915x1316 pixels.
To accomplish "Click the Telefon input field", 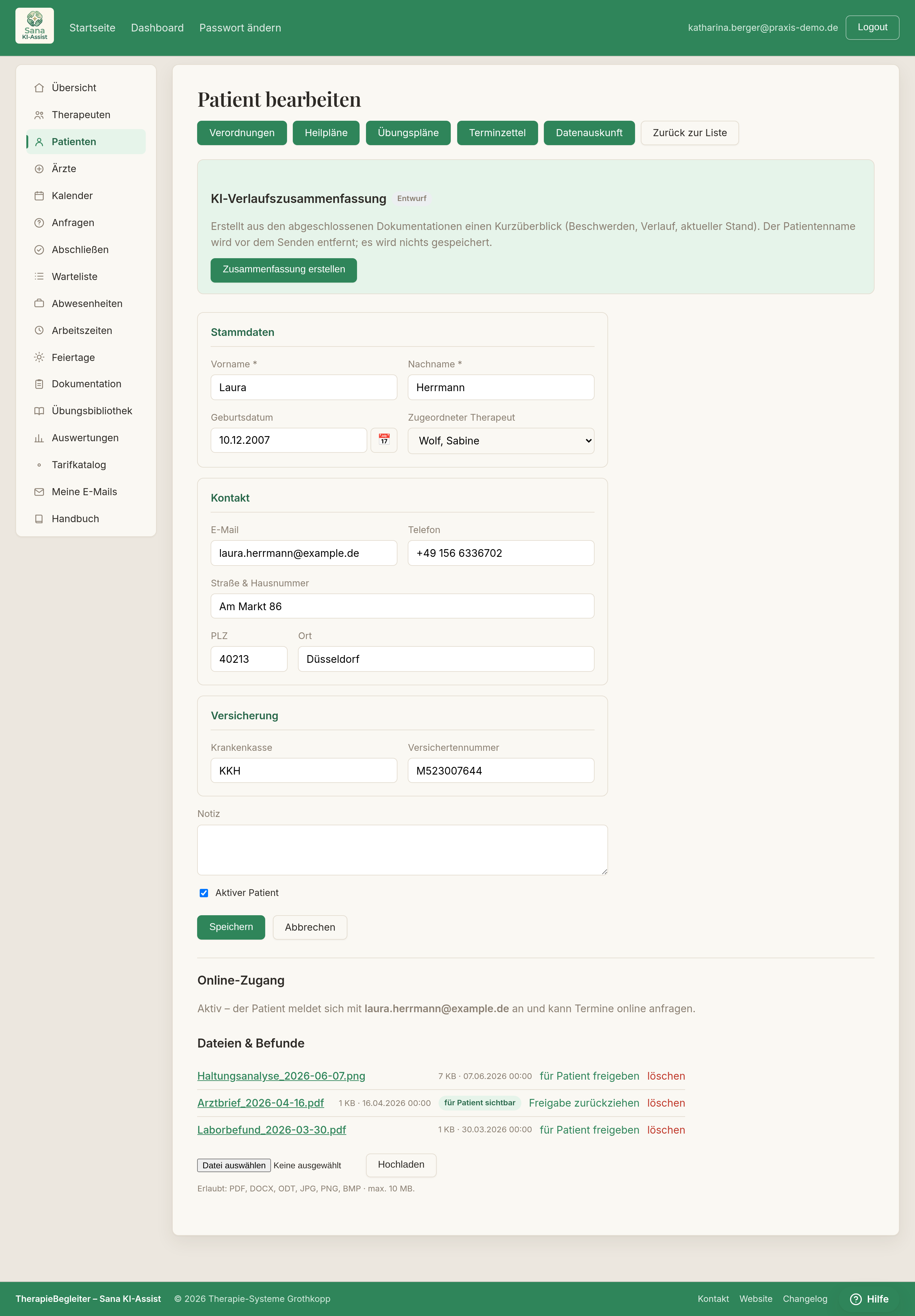I will click(x=501, y=553).
